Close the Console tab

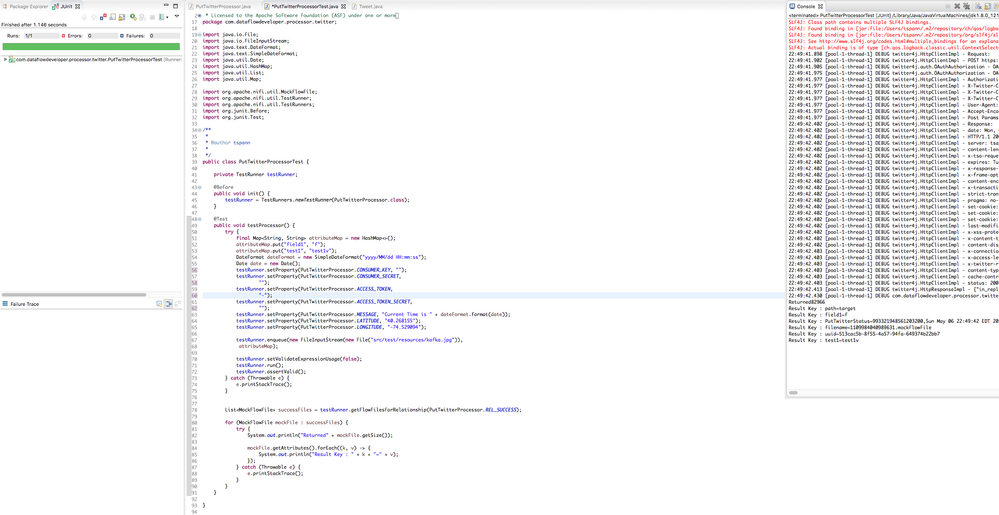[821, 6]
